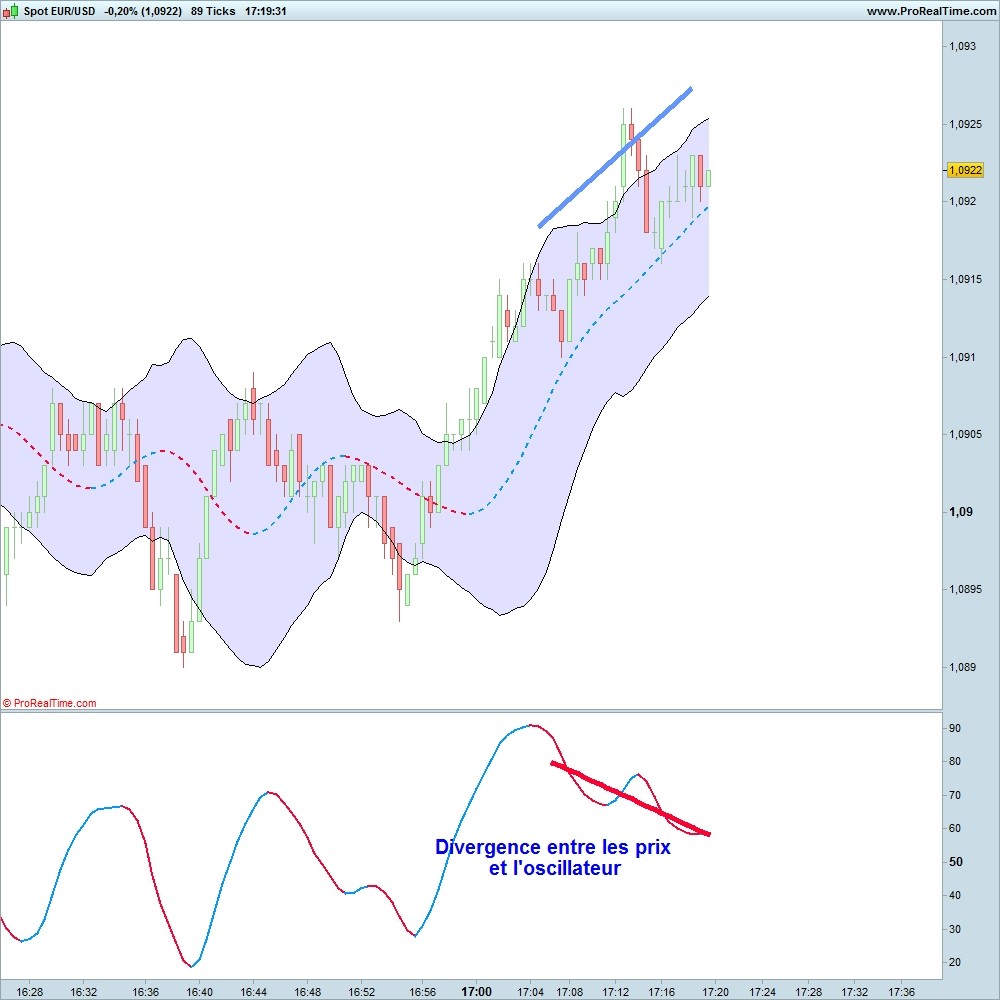Viewport: 1000px width, 1000px height.
Task: Click the bold oscillator 50 level label
Action: pyautogui.click(x=955, y=862)
